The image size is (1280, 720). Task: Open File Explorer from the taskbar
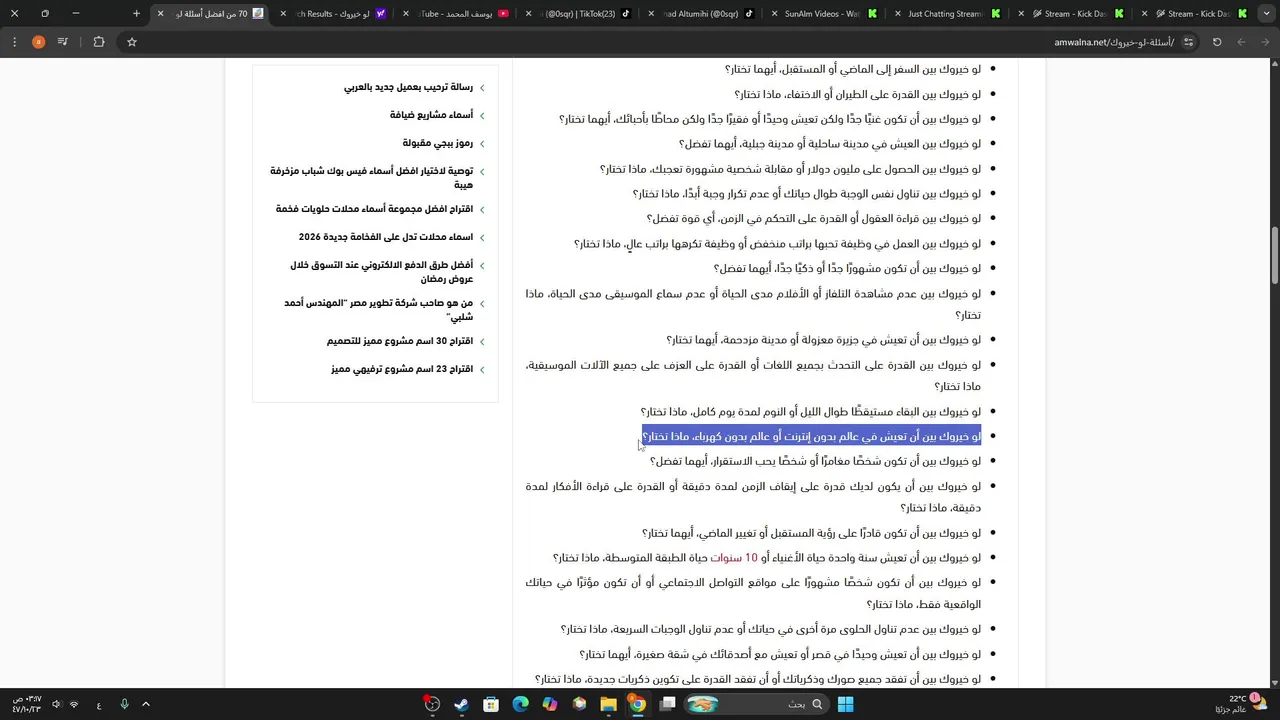[608, 704]
